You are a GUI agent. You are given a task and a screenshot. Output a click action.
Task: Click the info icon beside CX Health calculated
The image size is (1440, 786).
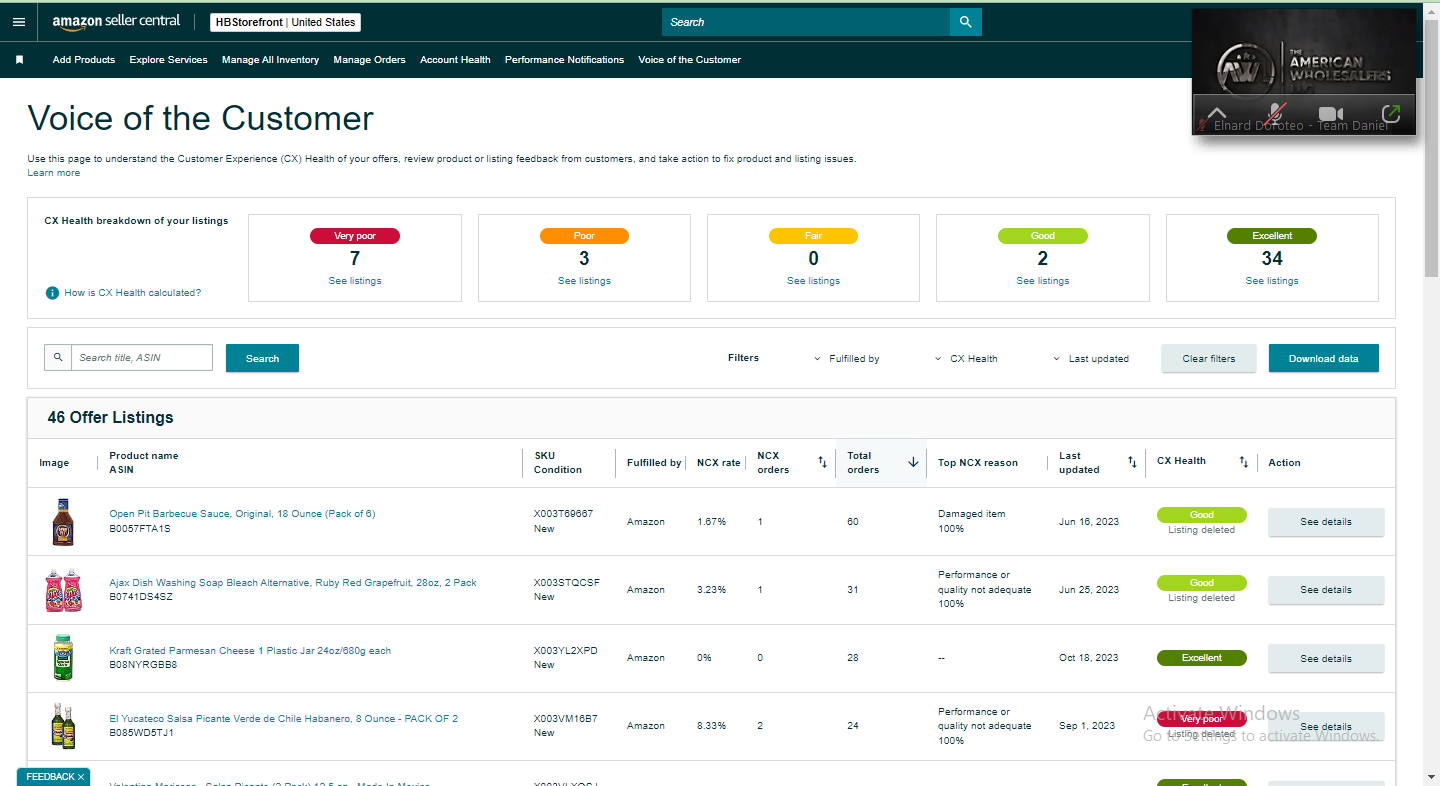coord(52,293)
